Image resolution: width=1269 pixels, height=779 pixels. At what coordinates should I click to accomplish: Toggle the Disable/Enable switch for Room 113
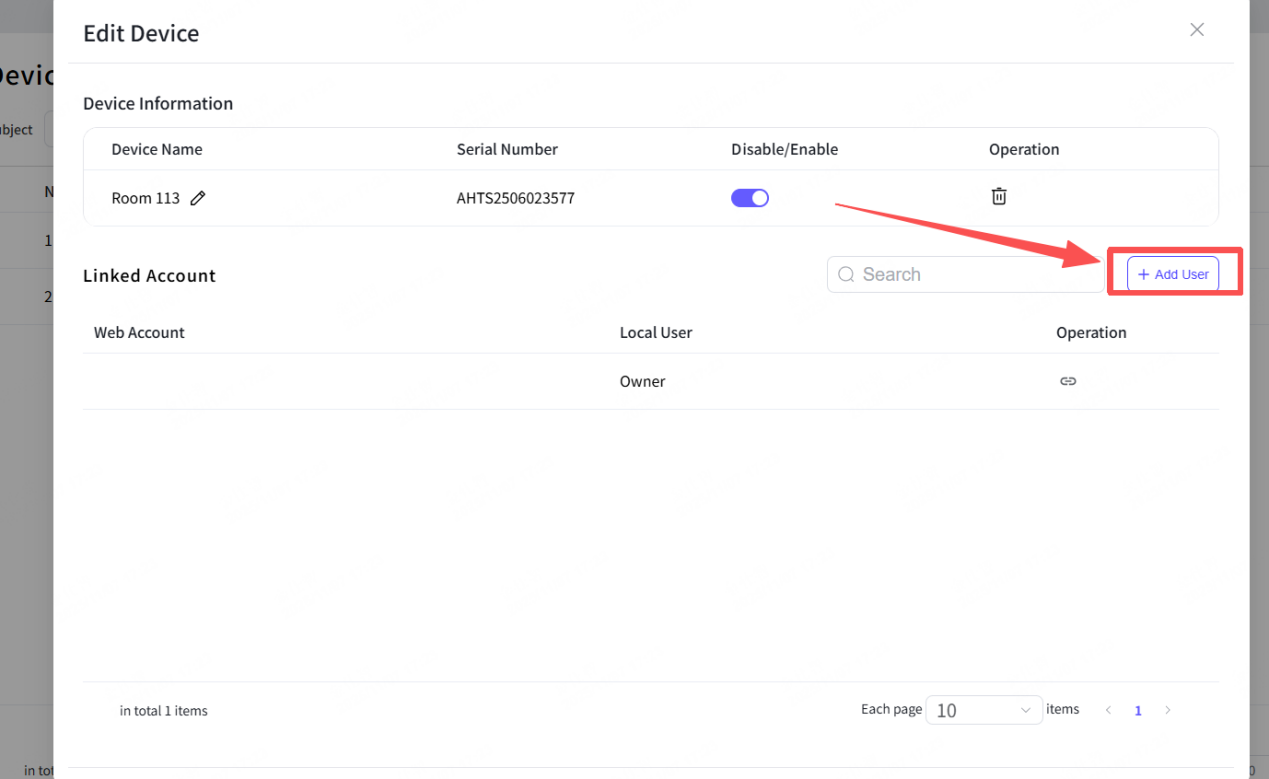click(750, 198)
